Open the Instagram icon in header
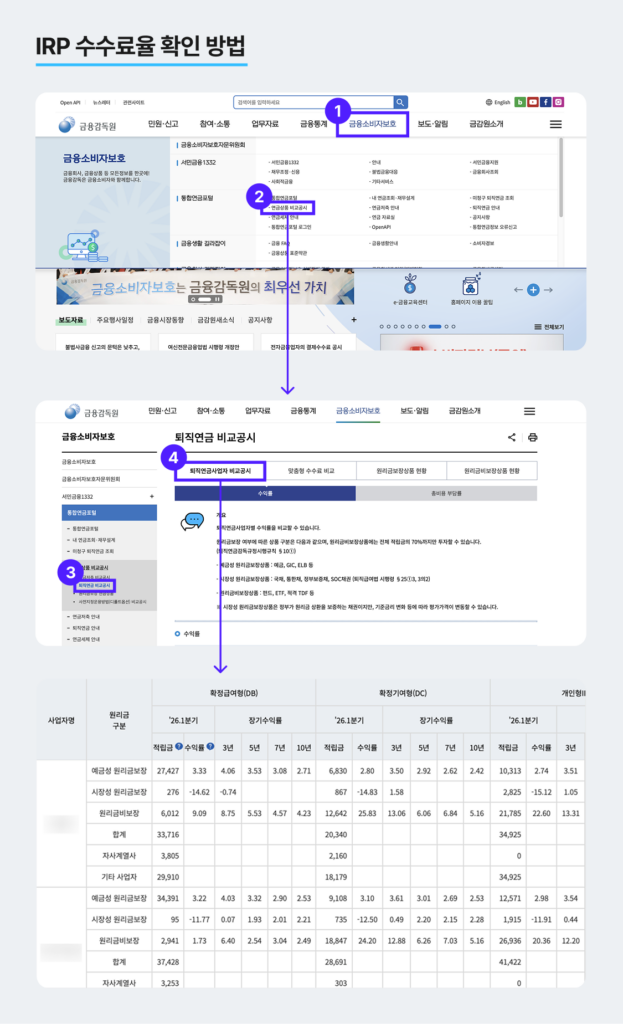 559,102
